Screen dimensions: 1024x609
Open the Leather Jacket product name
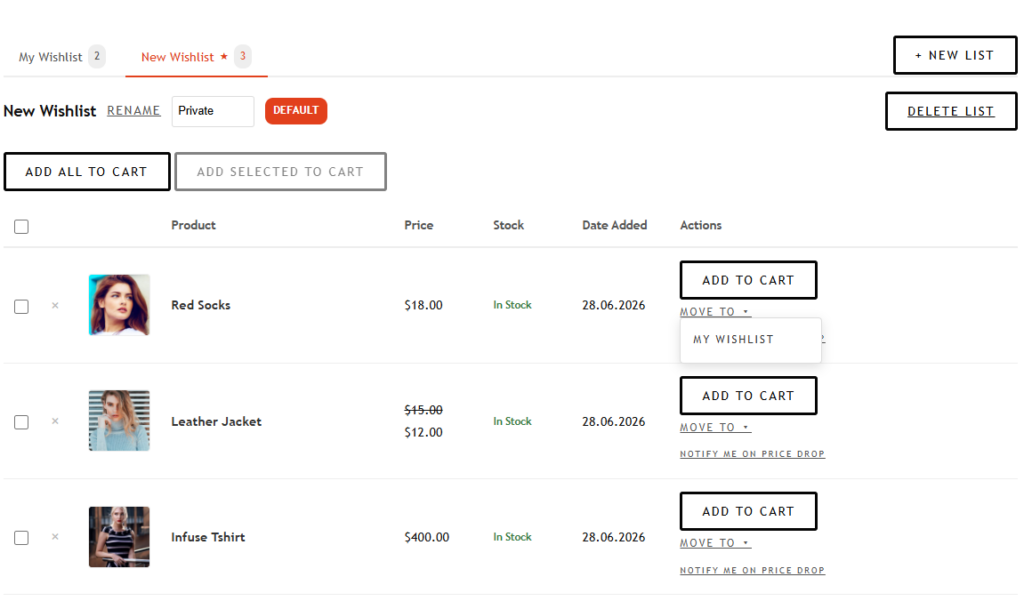tap(216, 421)
